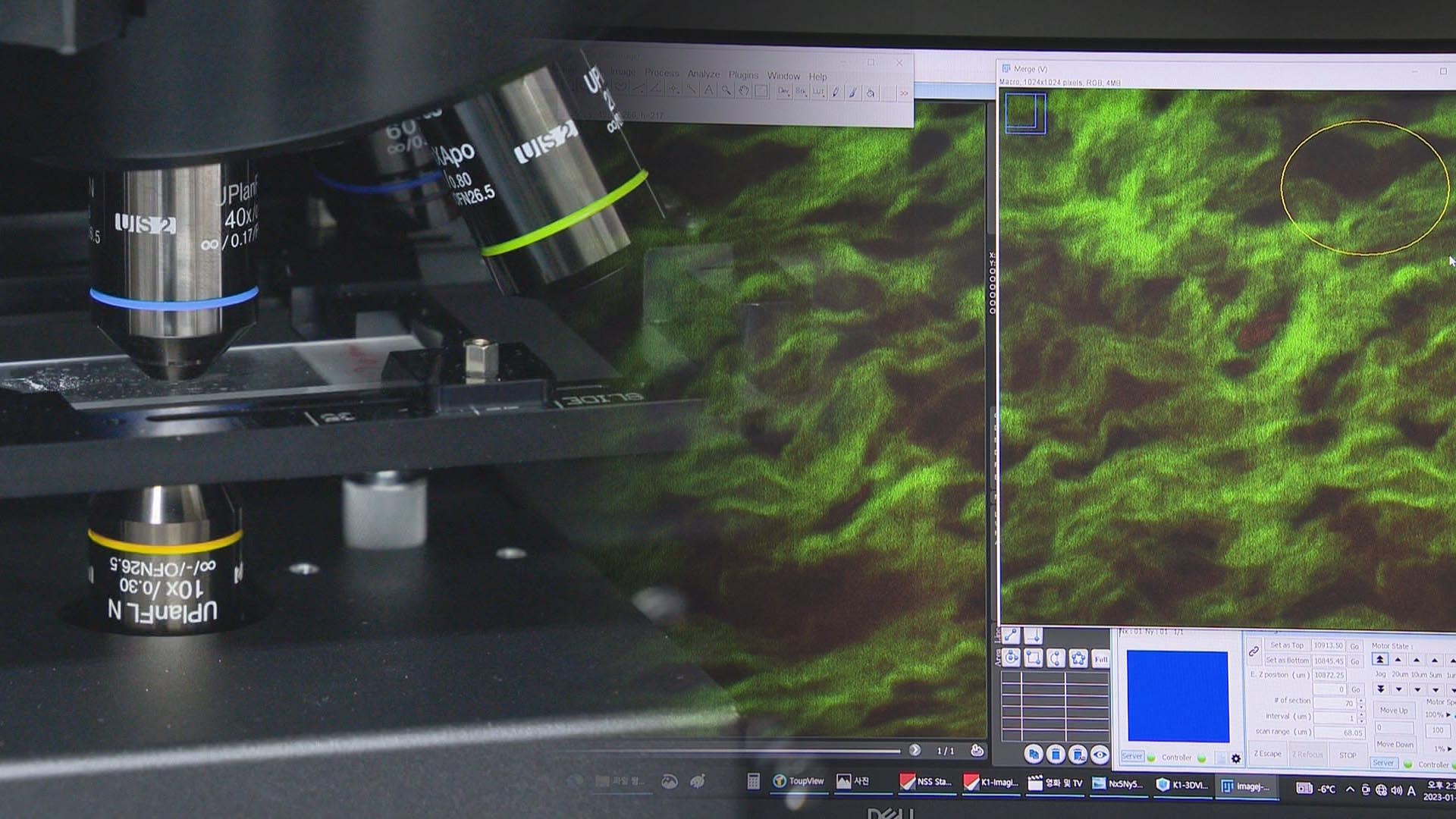Viewport: 1456px width, 819px height.
Task: Click Go beside Set as Top
Action: (x=1354, y=646)
